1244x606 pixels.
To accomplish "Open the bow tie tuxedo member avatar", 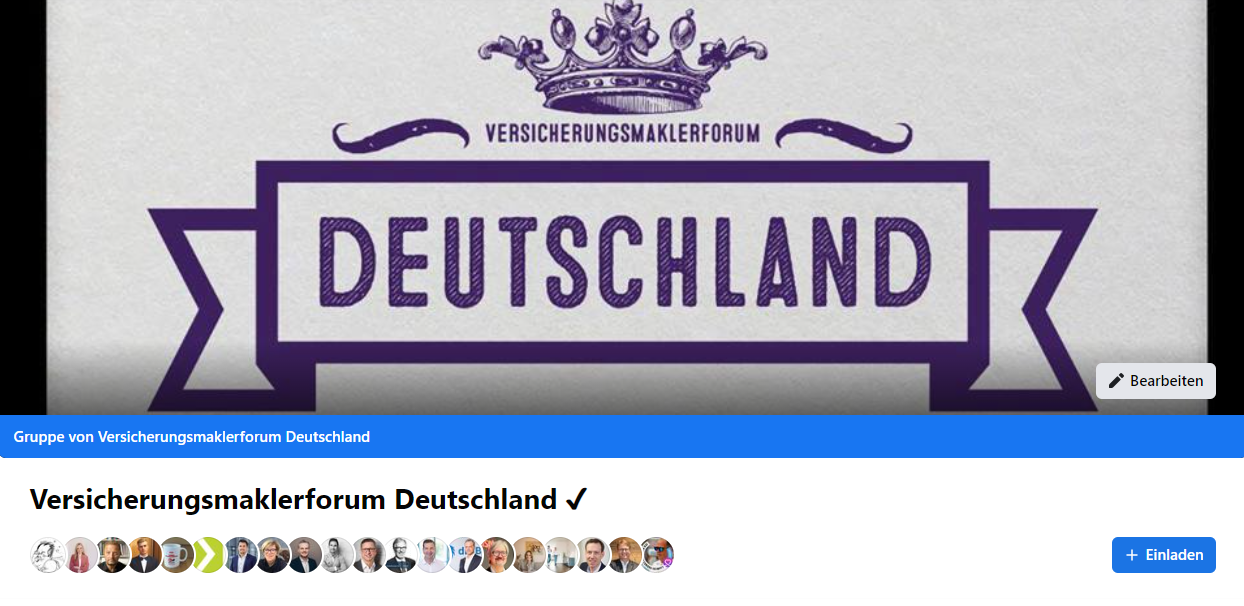I will coord(144,555).
